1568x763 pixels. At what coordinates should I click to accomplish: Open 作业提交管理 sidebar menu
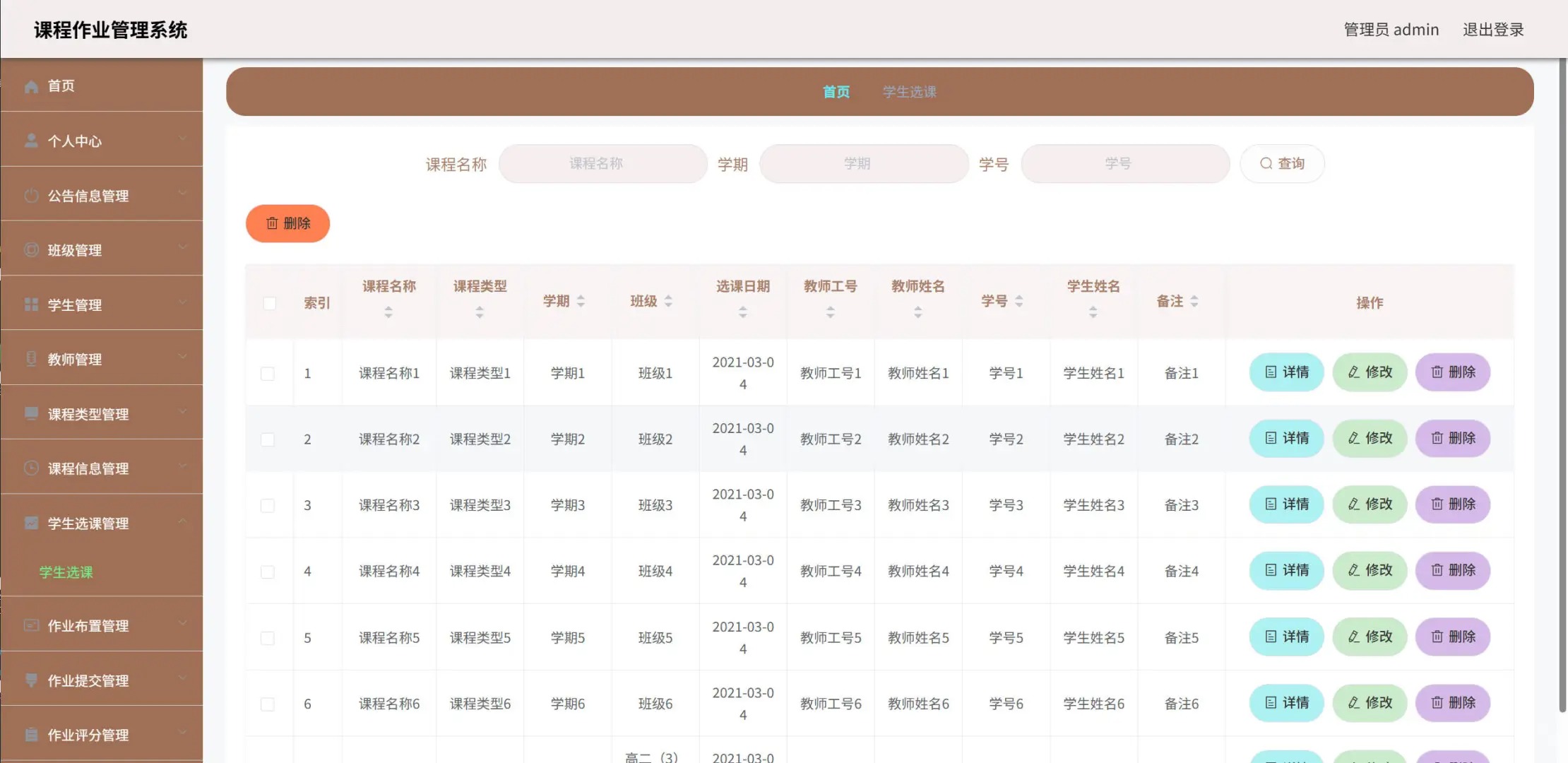[x=102, y=680]
